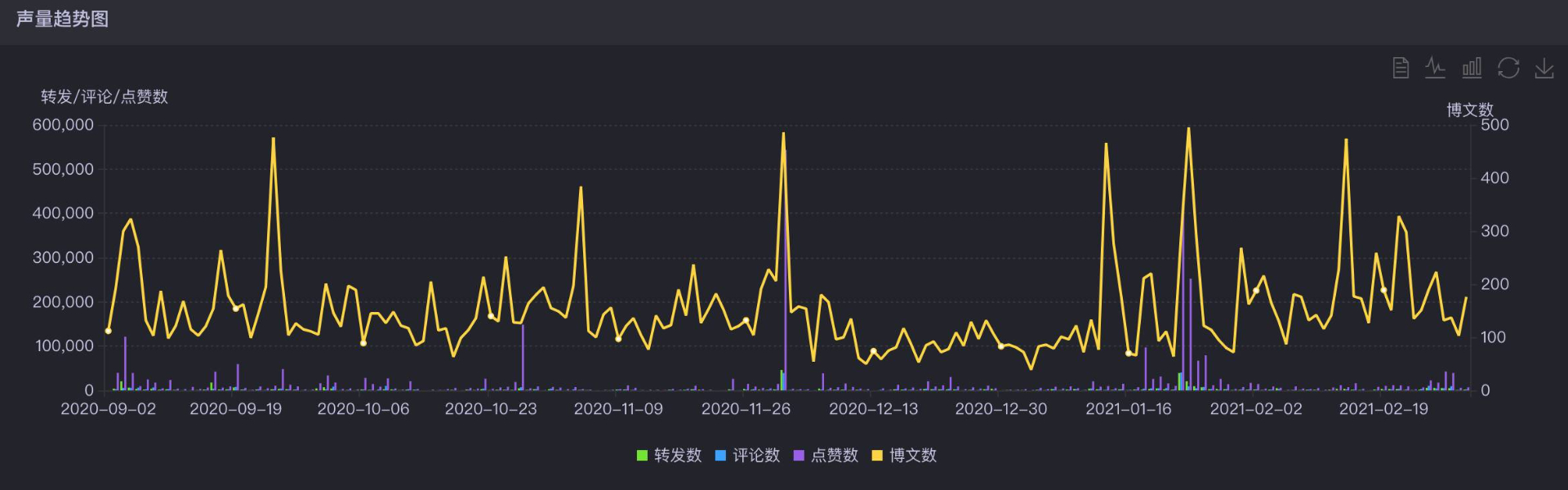Viewport: 1568px width, 490px height.
Task: Click the 400,000 left axis value
Action: click(x=63, y=213)
